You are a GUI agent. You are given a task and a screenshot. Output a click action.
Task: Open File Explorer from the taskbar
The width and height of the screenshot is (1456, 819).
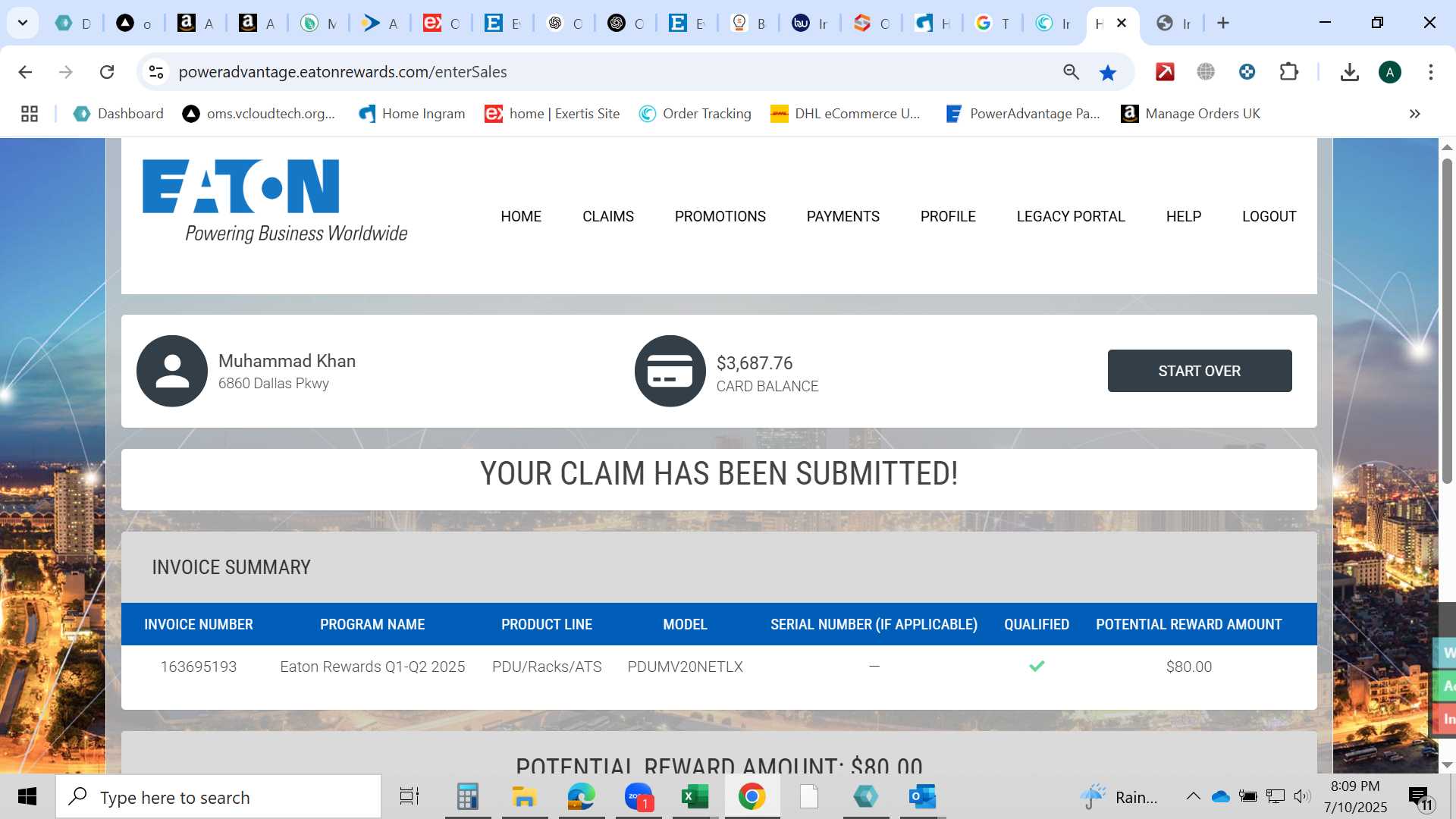[524, 796]
